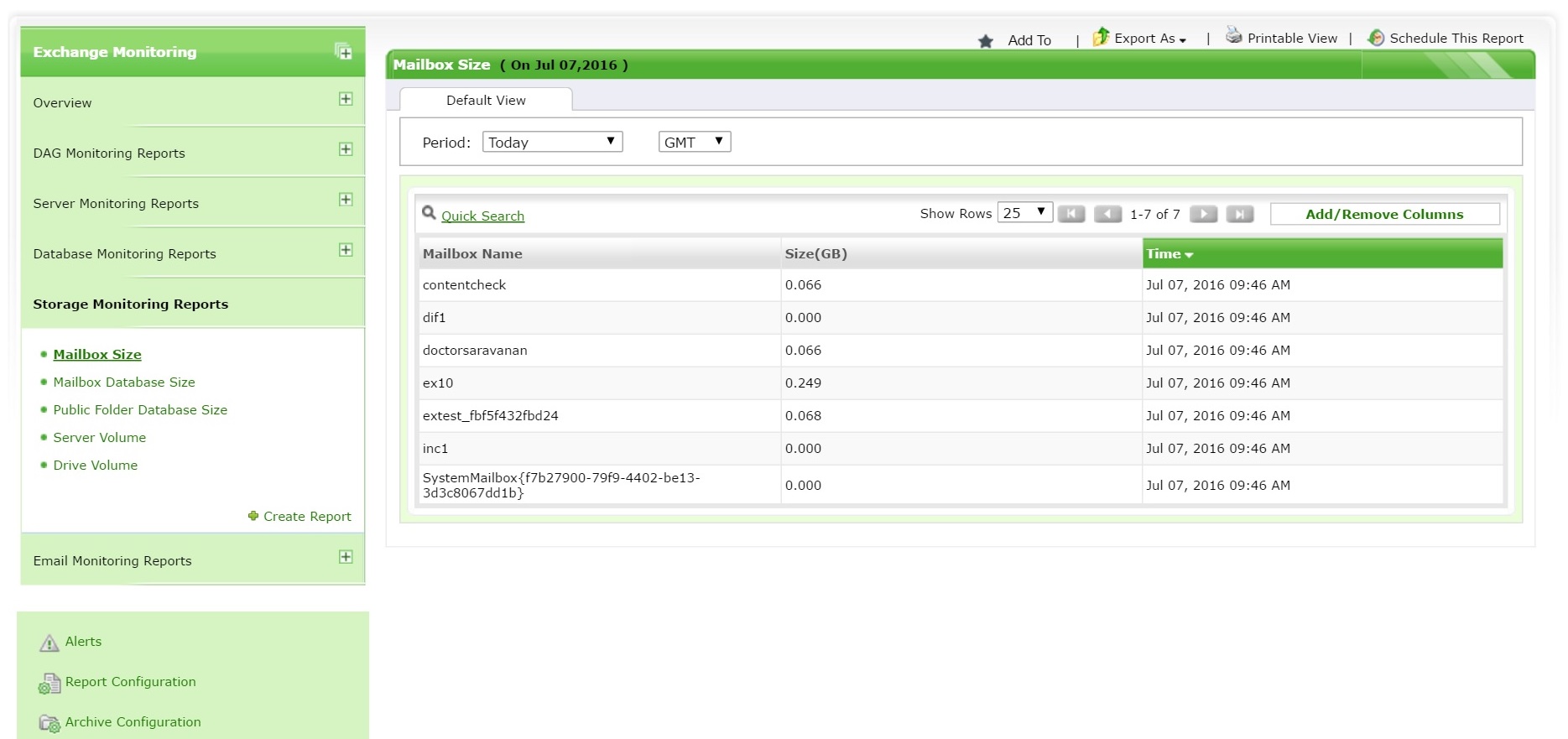Open the Alerts warning icon

pyautogui.click(x=49, y=643)
